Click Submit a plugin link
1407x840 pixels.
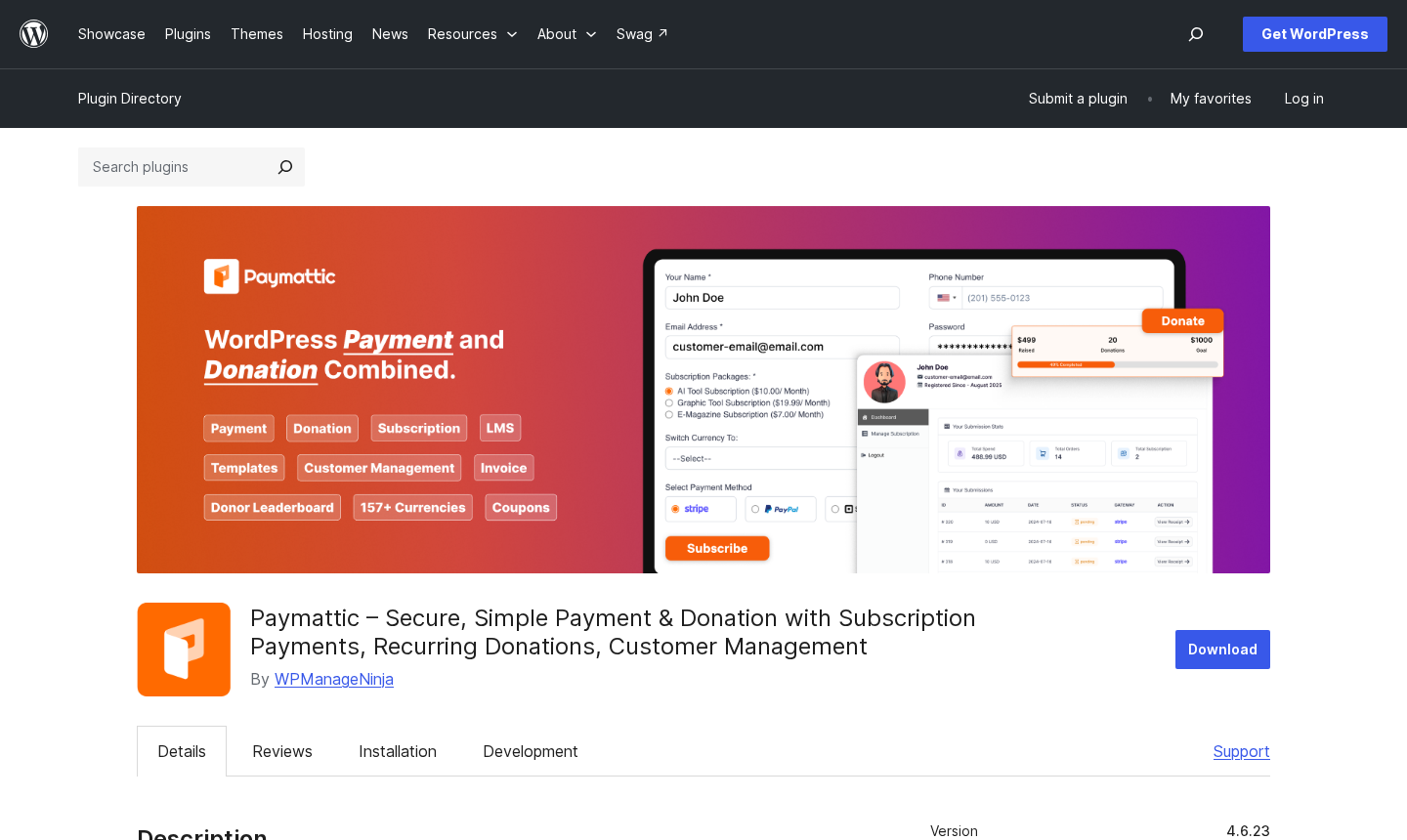(1078, 99)
